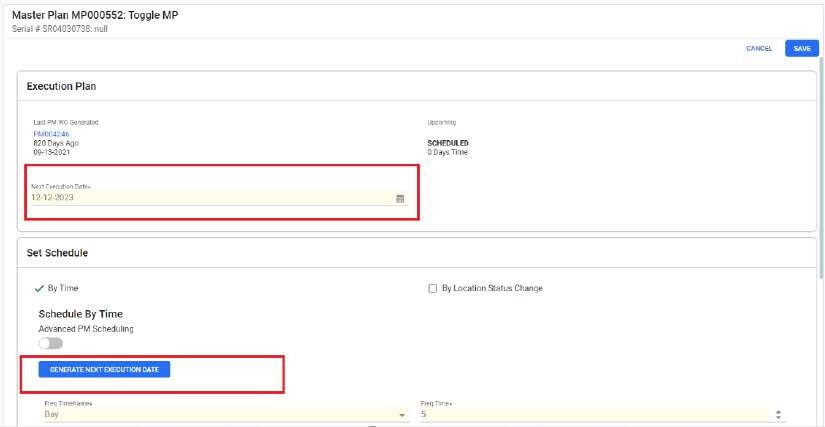
Task: Focus the Next Execution Date field
Action: [200, 198]
